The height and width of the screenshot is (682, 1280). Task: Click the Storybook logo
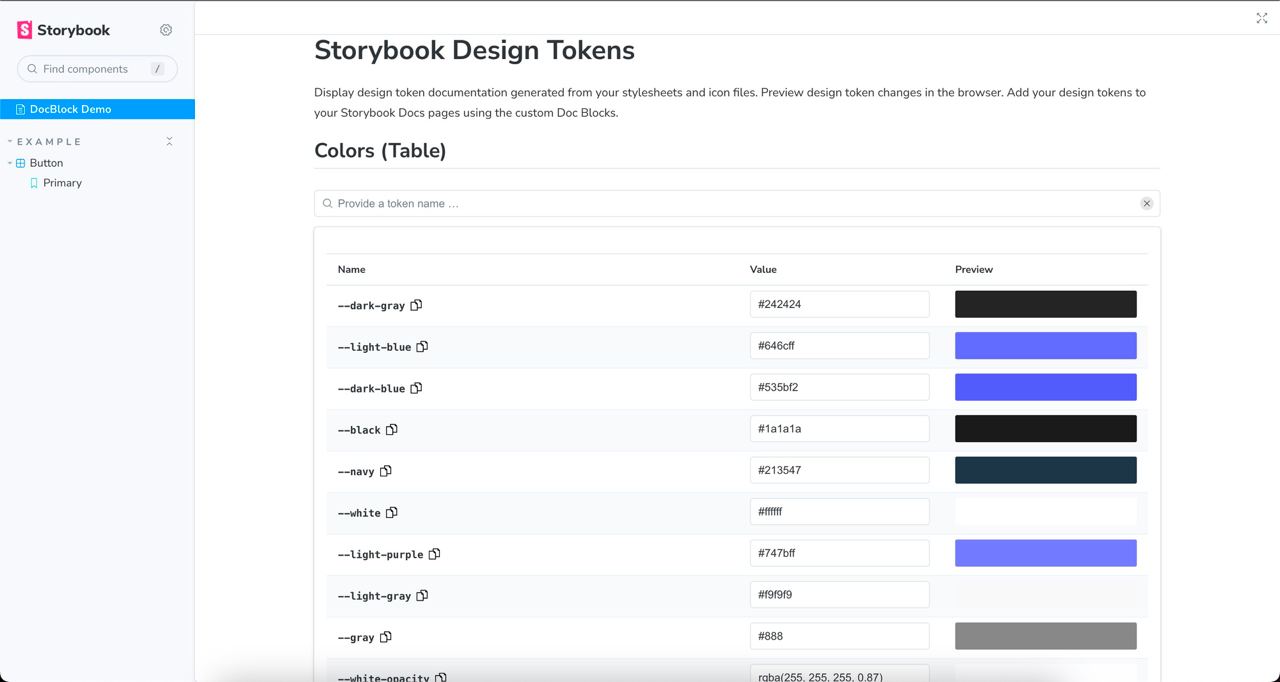(x=64, y=30)
